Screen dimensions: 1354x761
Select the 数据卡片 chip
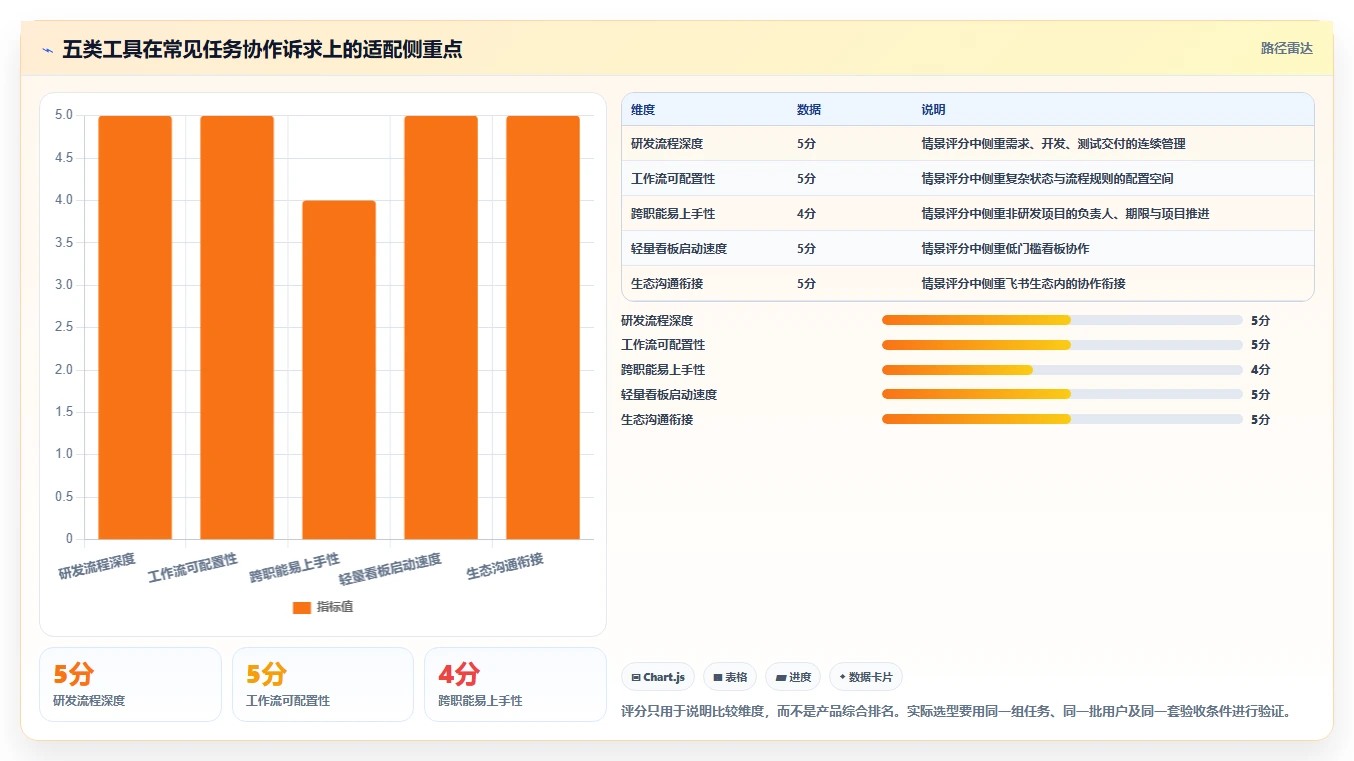coord(866,677)
